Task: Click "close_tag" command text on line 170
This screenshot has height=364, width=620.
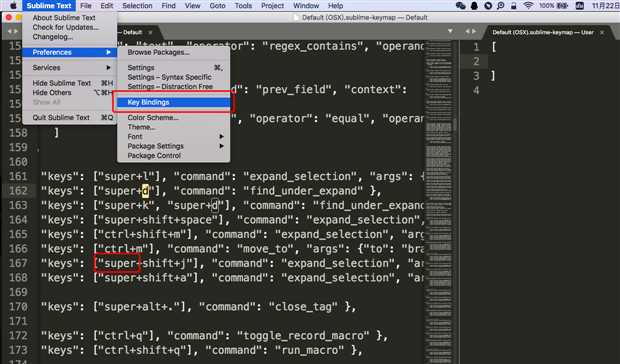Action: tap(303, 307)
